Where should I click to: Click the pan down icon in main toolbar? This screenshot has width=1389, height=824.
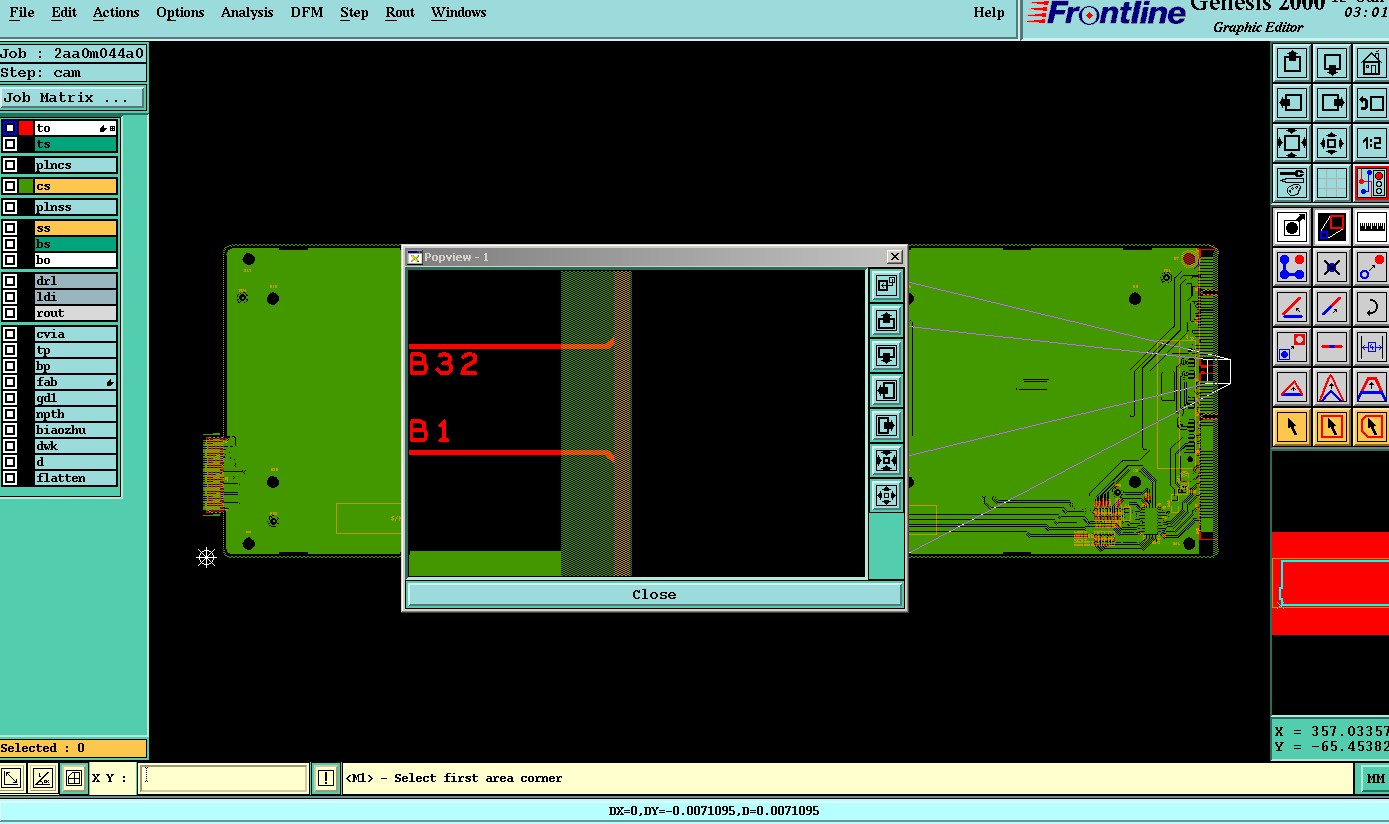click(x=1332, y=63)
